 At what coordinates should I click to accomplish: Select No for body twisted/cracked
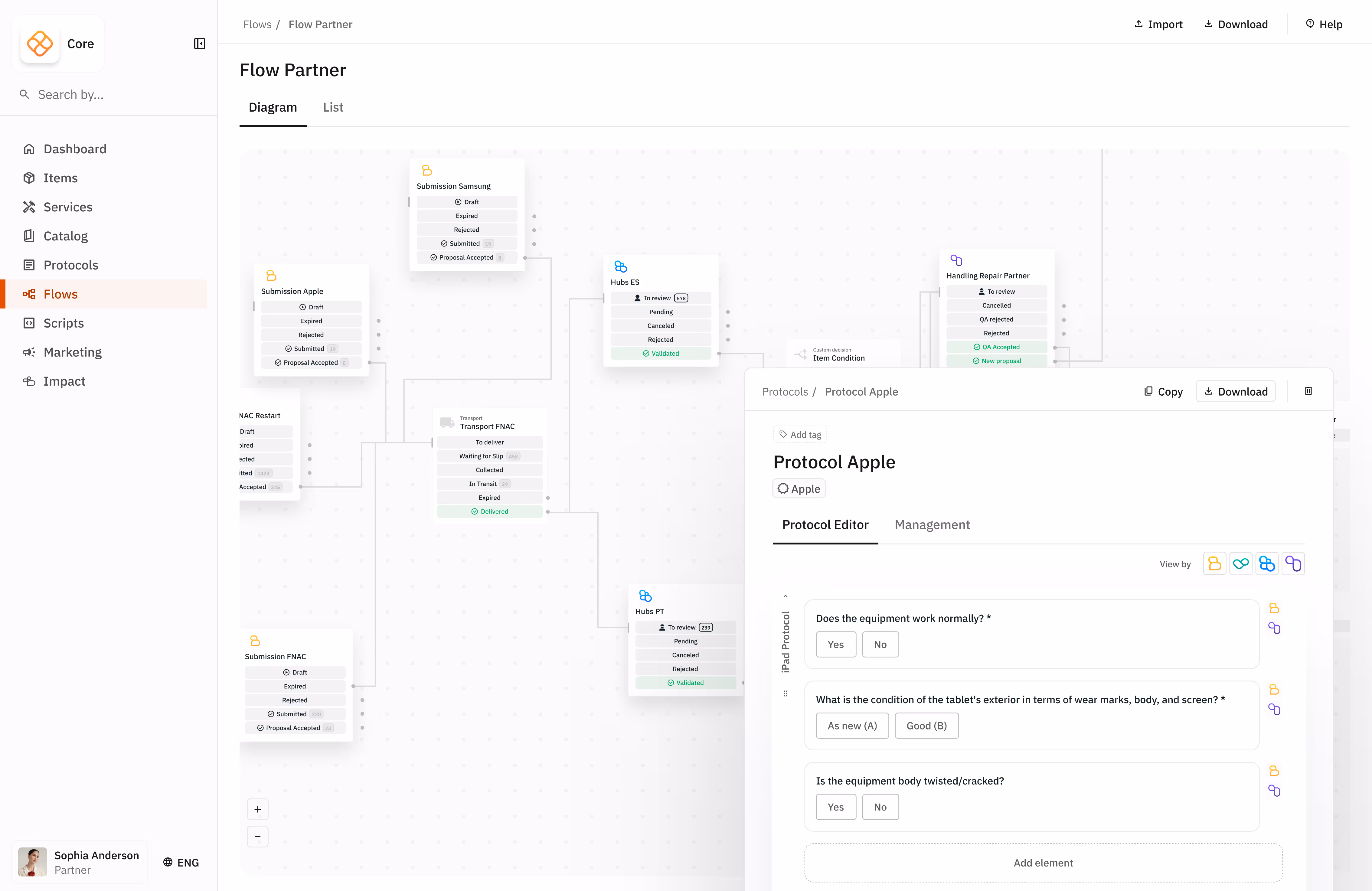(x=880, y=807)
